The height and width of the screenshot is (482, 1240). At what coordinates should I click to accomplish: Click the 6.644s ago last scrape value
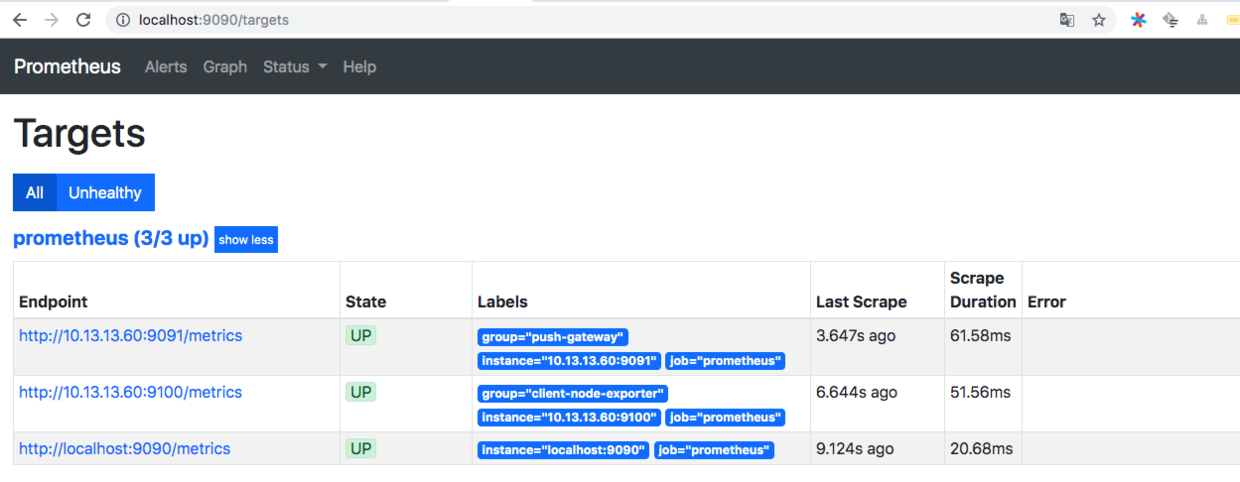(855, 392)
